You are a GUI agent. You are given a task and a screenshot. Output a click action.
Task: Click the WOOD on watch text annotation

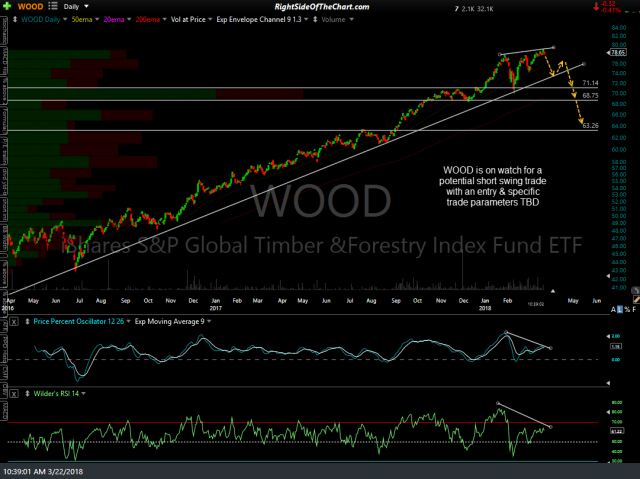tap(493, 186)
